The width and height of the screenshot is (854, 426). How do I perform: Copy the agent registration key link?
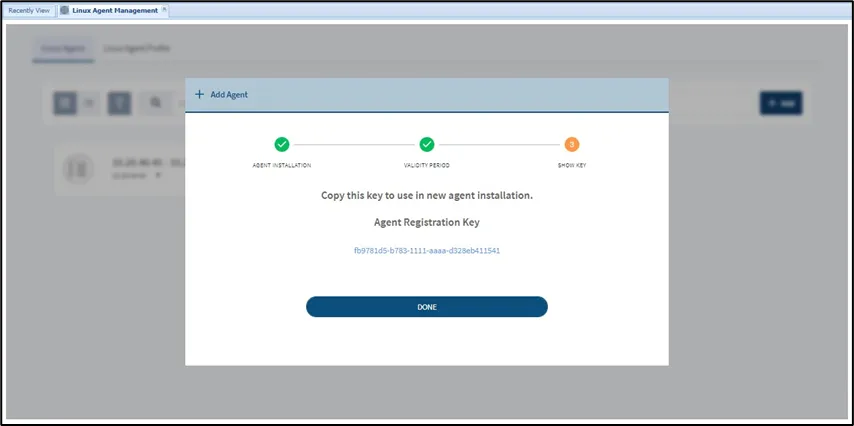coord(426,251)
